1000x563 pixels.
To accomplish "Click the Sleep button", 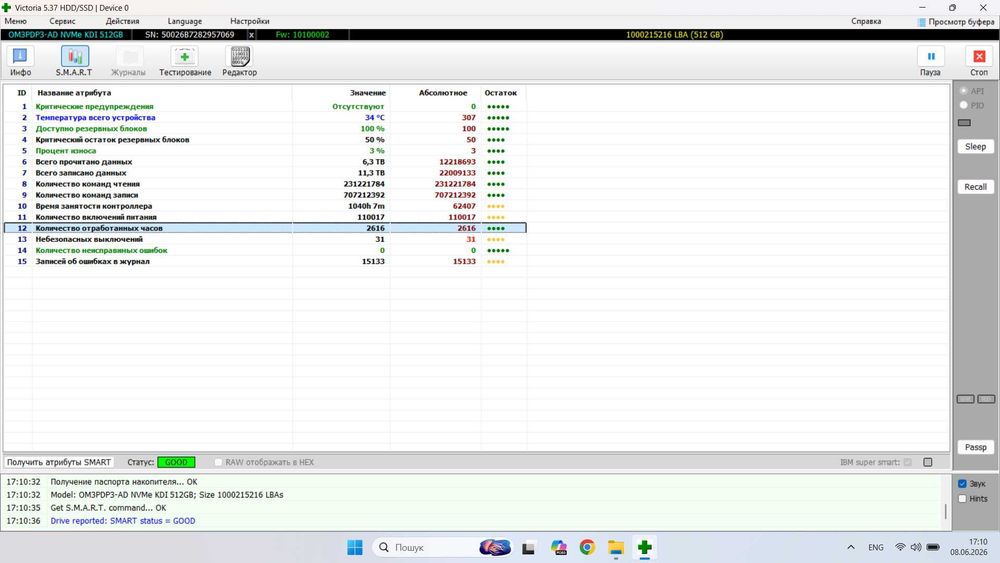I will pos(975,147).
